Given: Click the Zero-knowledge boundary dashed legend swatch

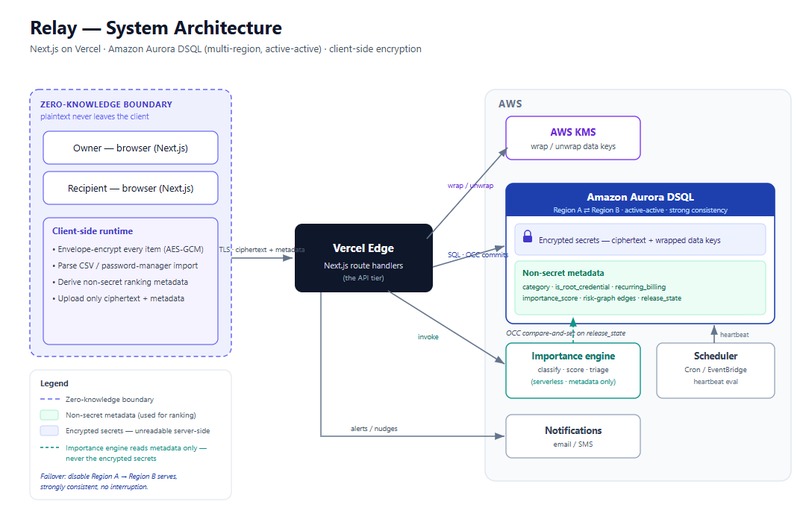Looking at the screenshot, I should click(x=50, y=399).
